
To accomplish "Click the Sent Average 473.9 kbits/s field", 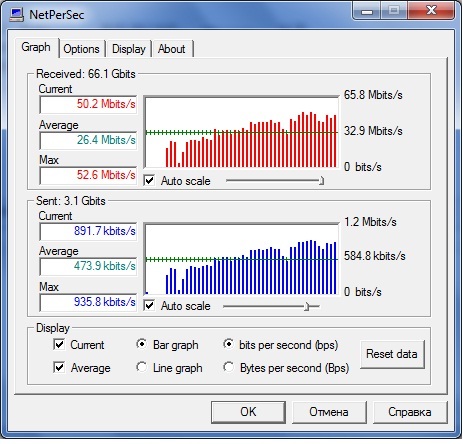I will click(x=88, y=266).
